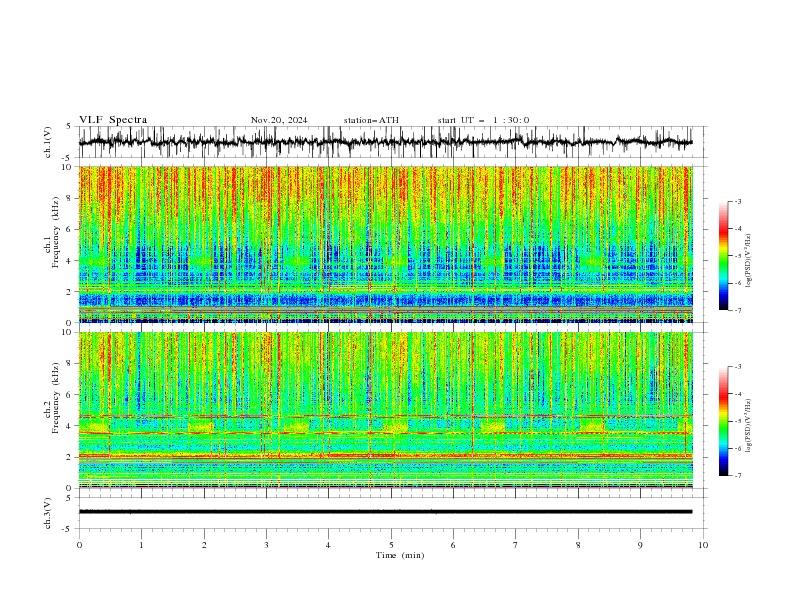Screen dimensions: 792x612
Task: Click the 'start UT = 1:30:0' text
Action: [483, 120]
